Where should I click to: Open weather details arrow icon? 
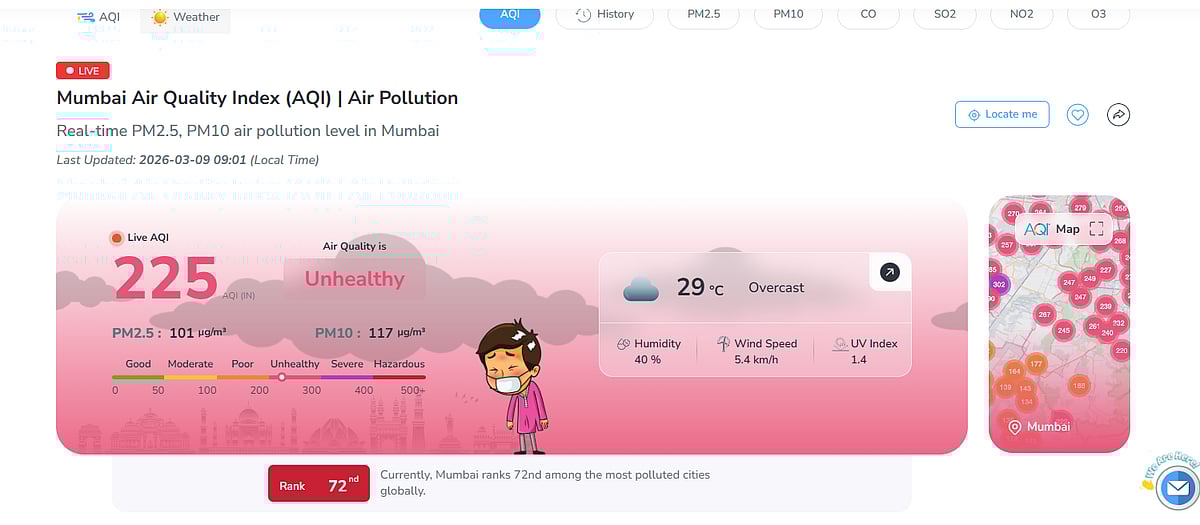889,272
